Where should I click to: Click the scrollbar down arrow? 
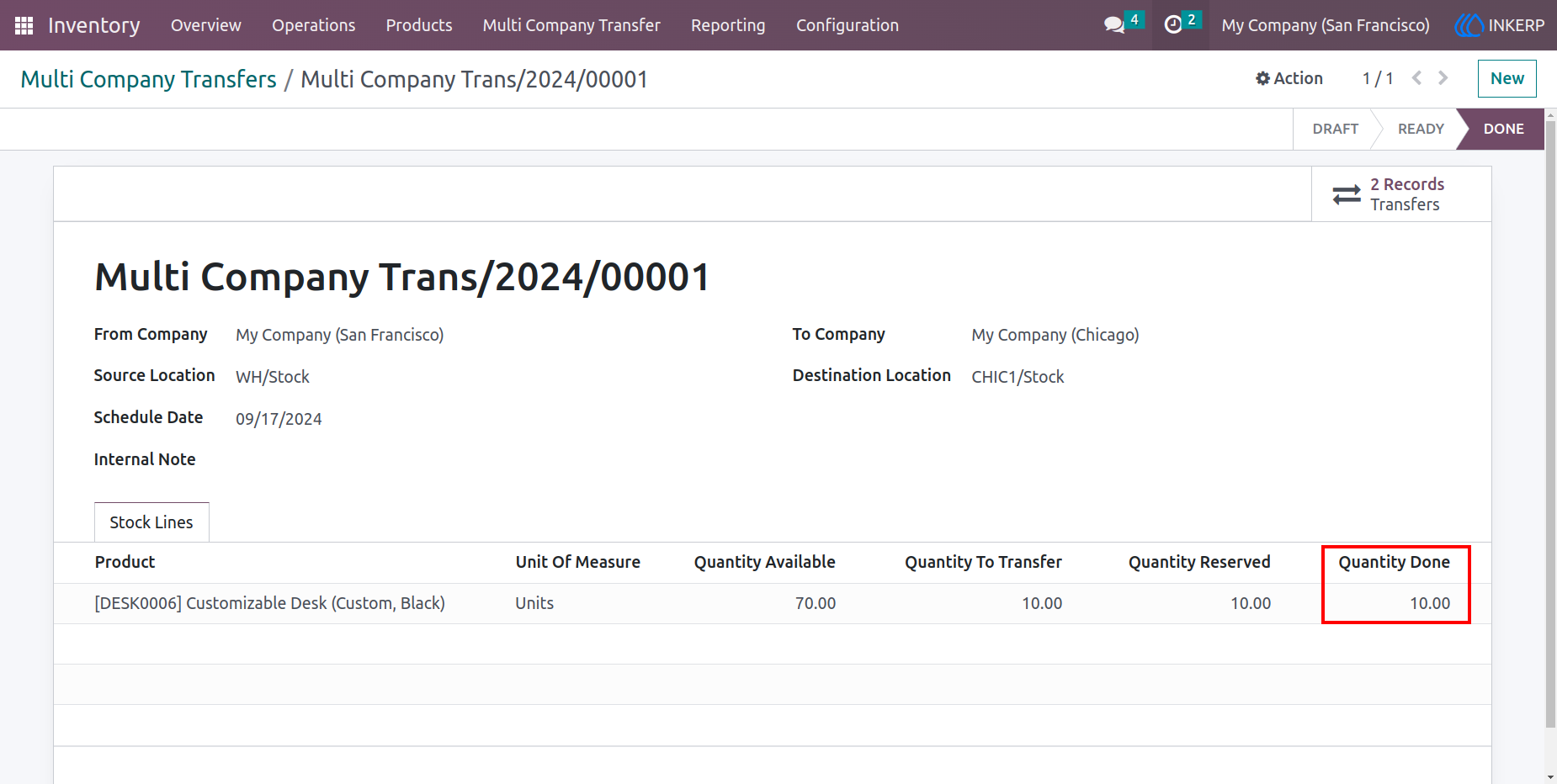(x=1550, y=777)
